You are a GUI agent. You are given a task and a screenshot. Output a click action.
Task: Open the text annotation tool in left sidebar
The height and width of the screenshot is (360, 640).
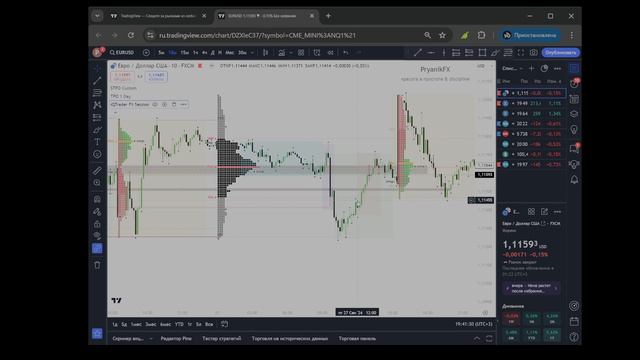[97, 142]
